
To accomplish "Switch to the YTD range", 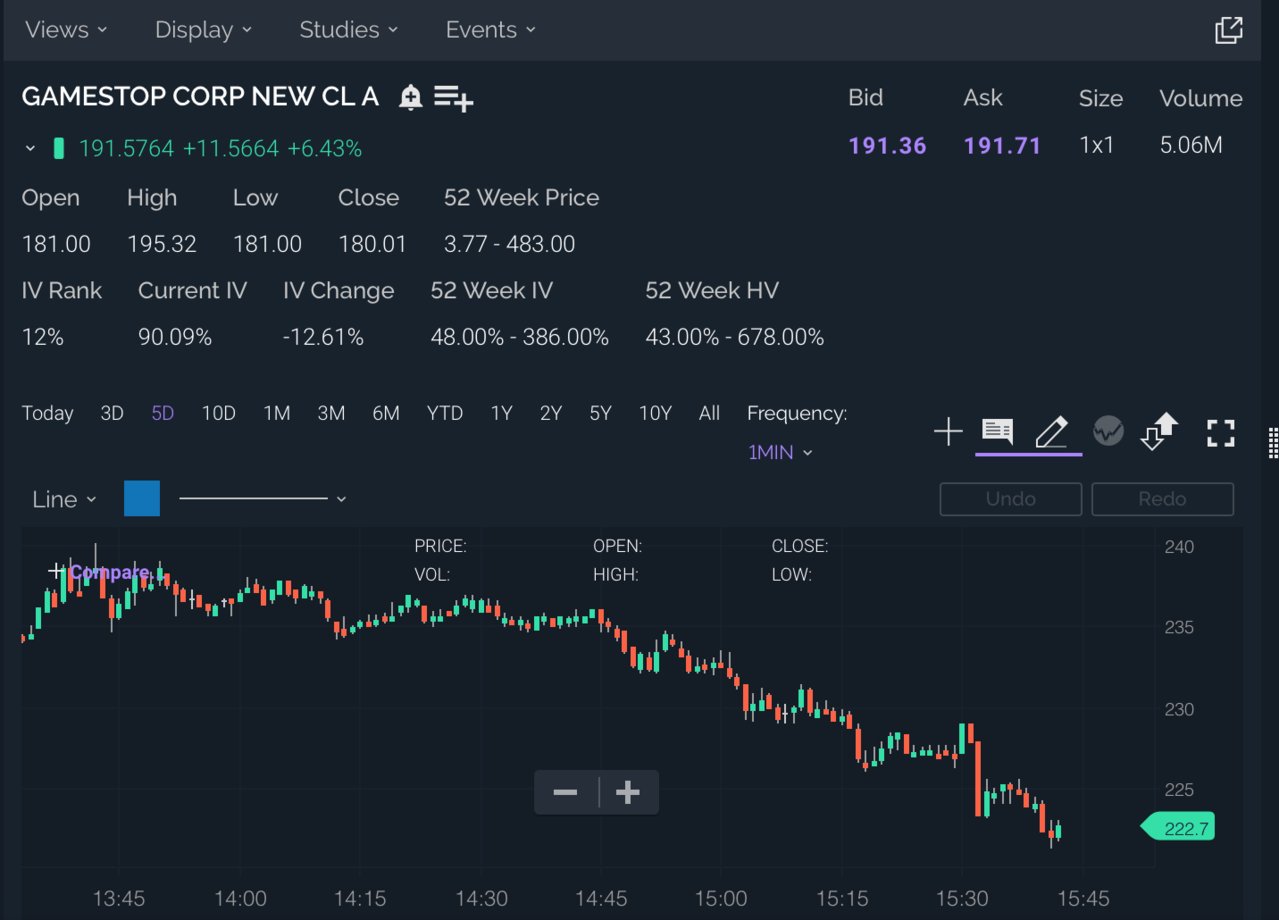I will click(x=445, y=413).
